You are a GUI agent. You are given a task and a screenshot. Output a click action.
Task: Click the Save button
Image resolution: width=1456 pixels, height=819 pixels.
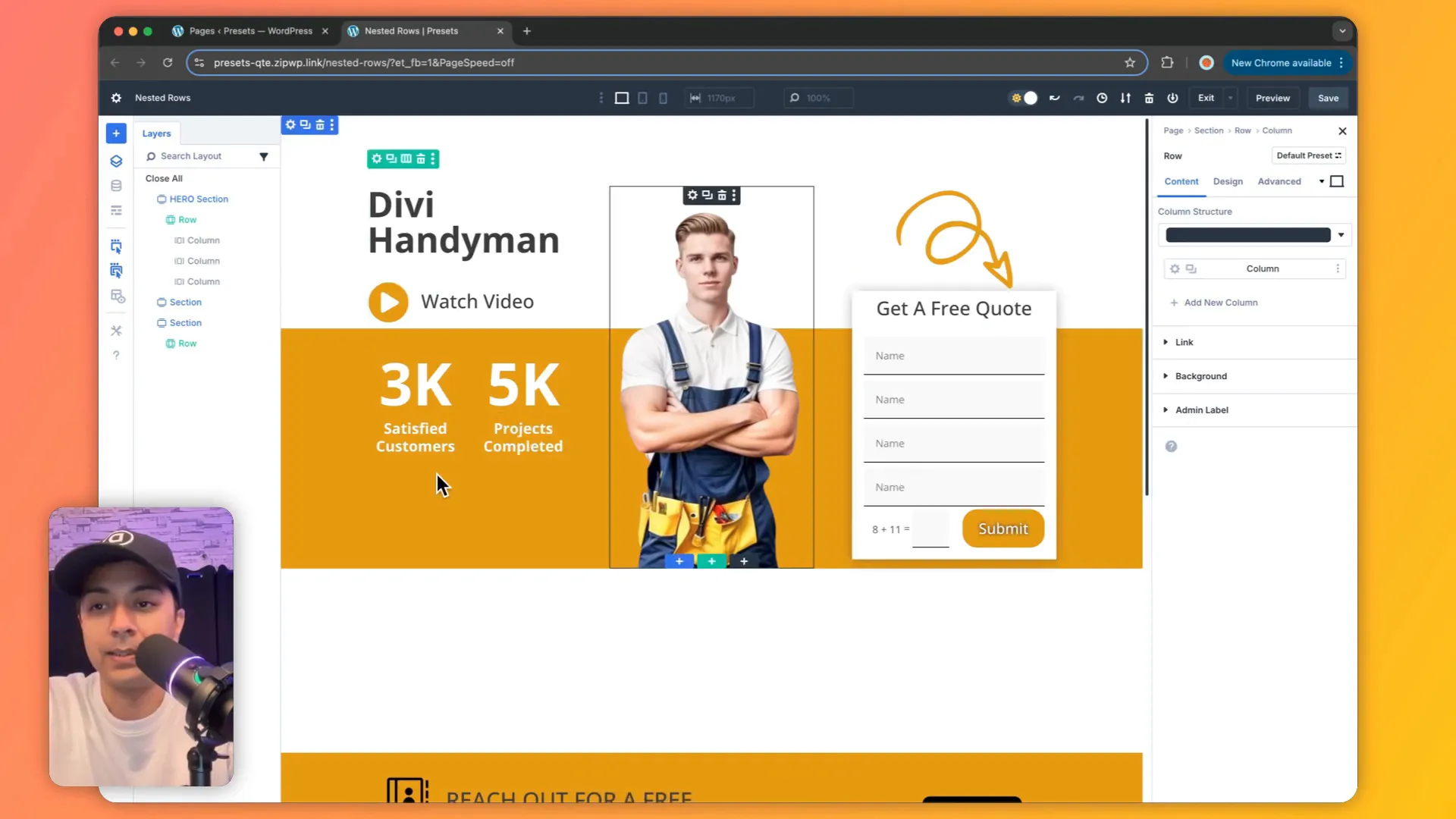(x=1328, y=98)
